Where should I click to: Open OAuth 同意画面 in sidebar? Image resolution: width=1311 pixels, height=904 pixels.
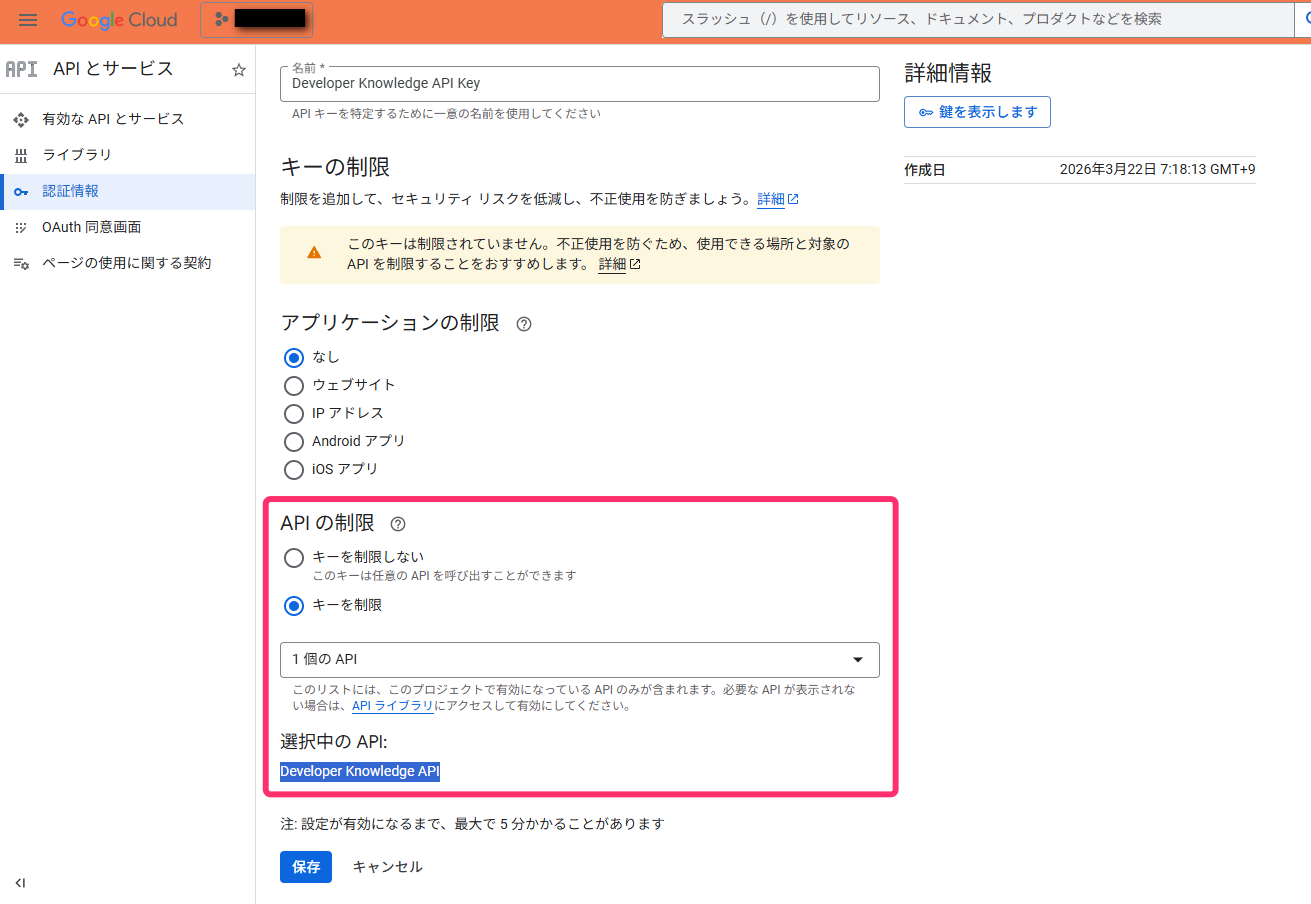click(91, 227)
